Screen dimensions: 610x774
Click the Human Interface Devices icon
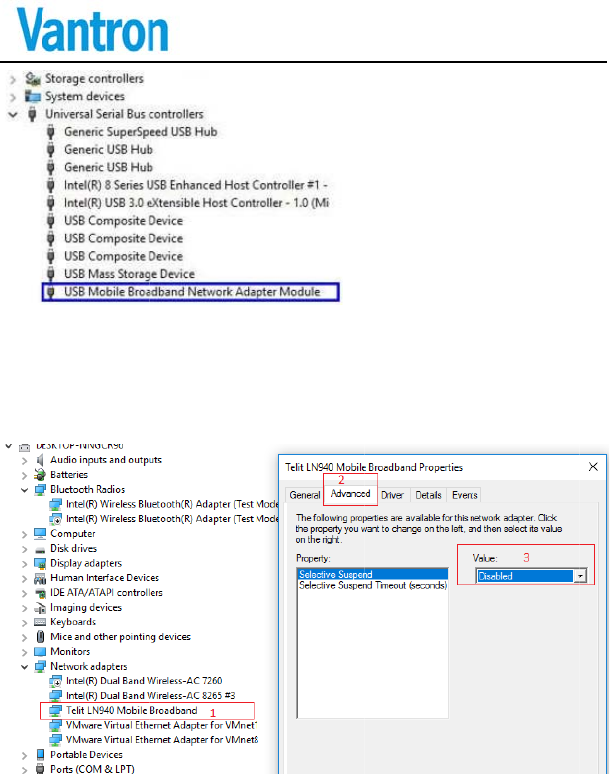point(40,578)
